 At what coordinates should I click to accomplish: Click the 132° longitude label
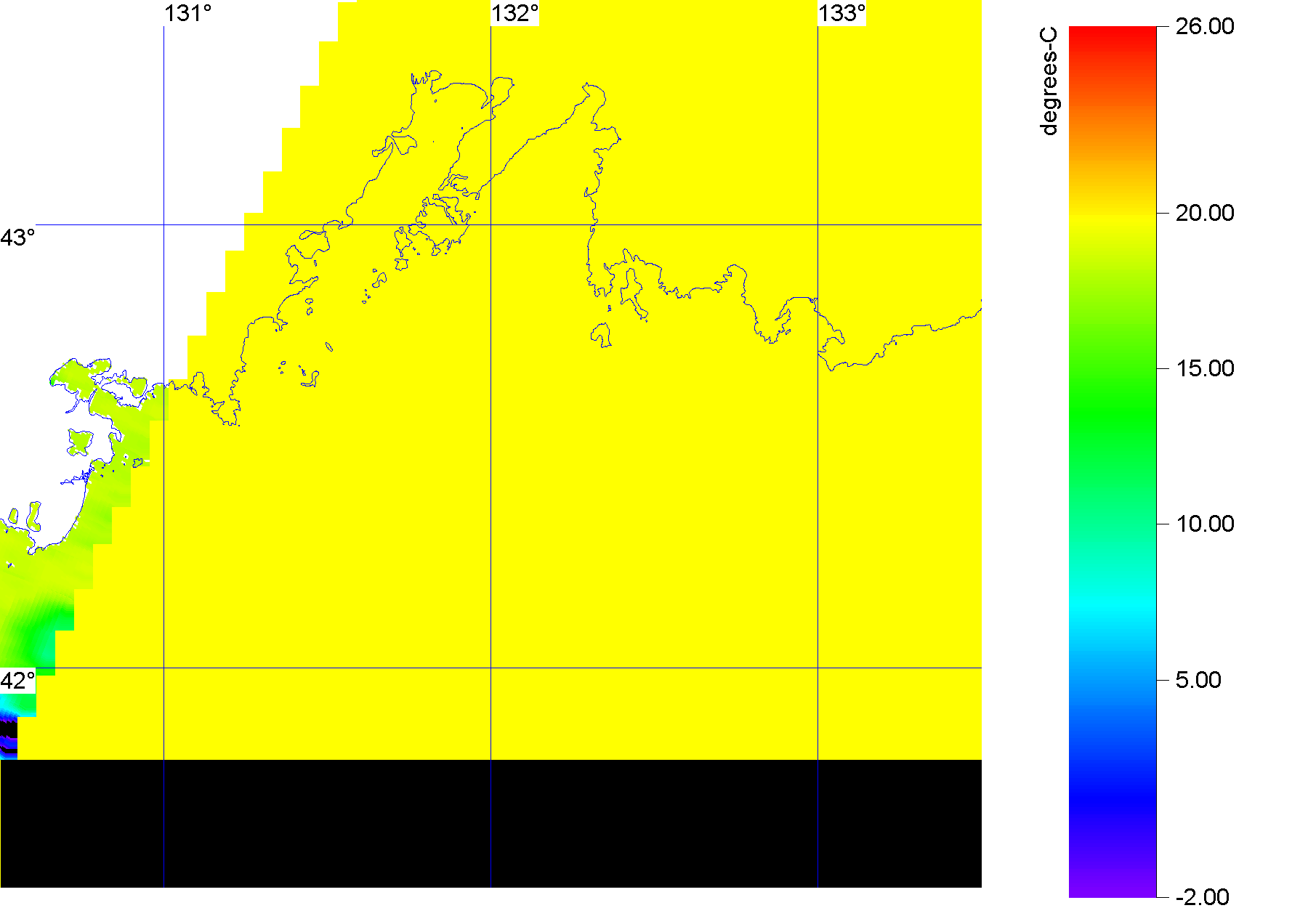[x=515, y=13]
